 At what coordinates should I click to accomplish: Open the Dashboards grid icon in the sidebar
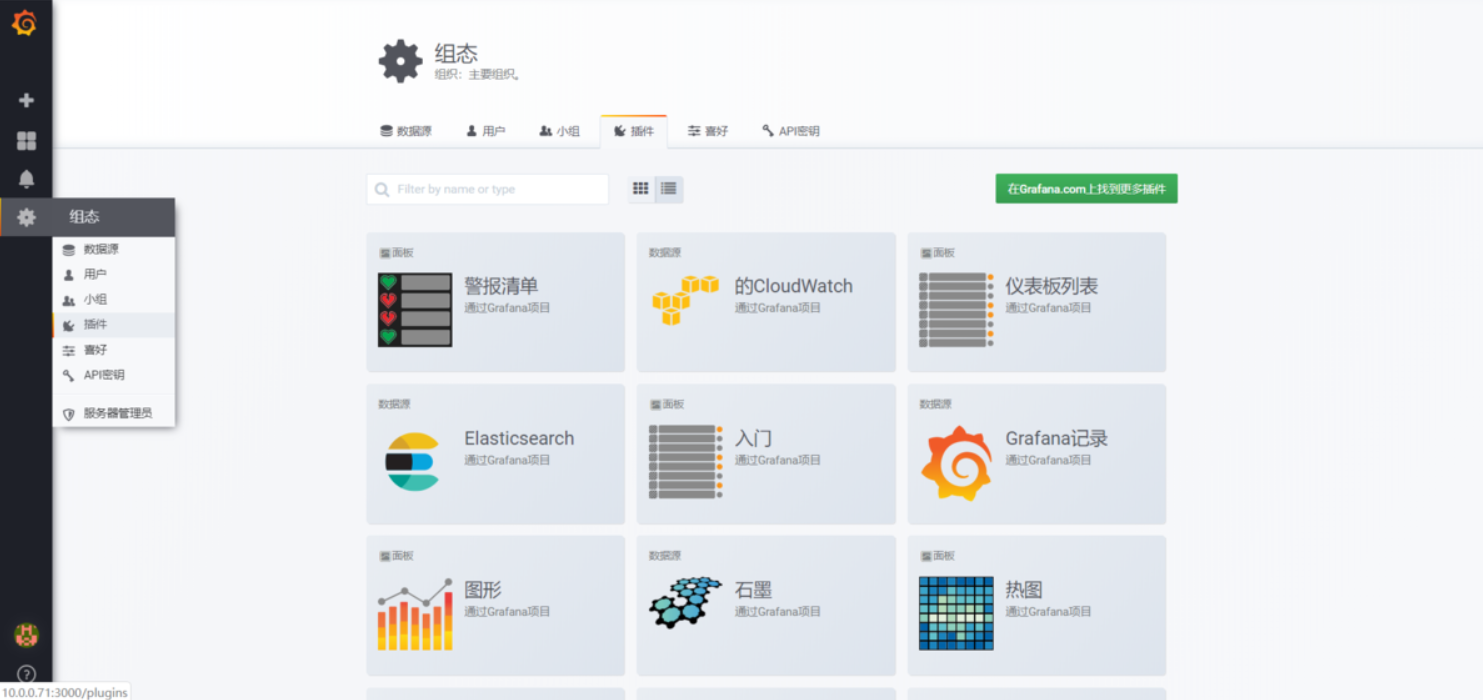pos(27,141)
